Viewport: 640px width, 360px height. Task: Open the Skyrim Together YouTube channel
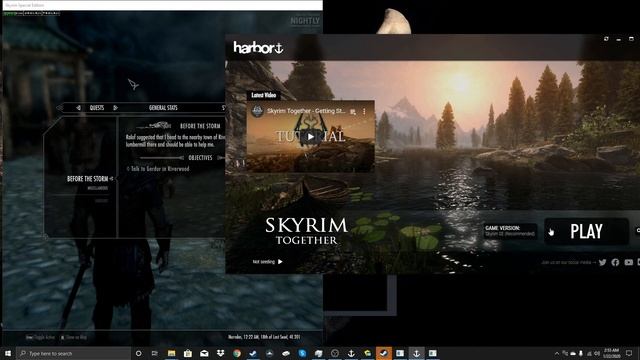pyautogui.click(x=629, y=262)
